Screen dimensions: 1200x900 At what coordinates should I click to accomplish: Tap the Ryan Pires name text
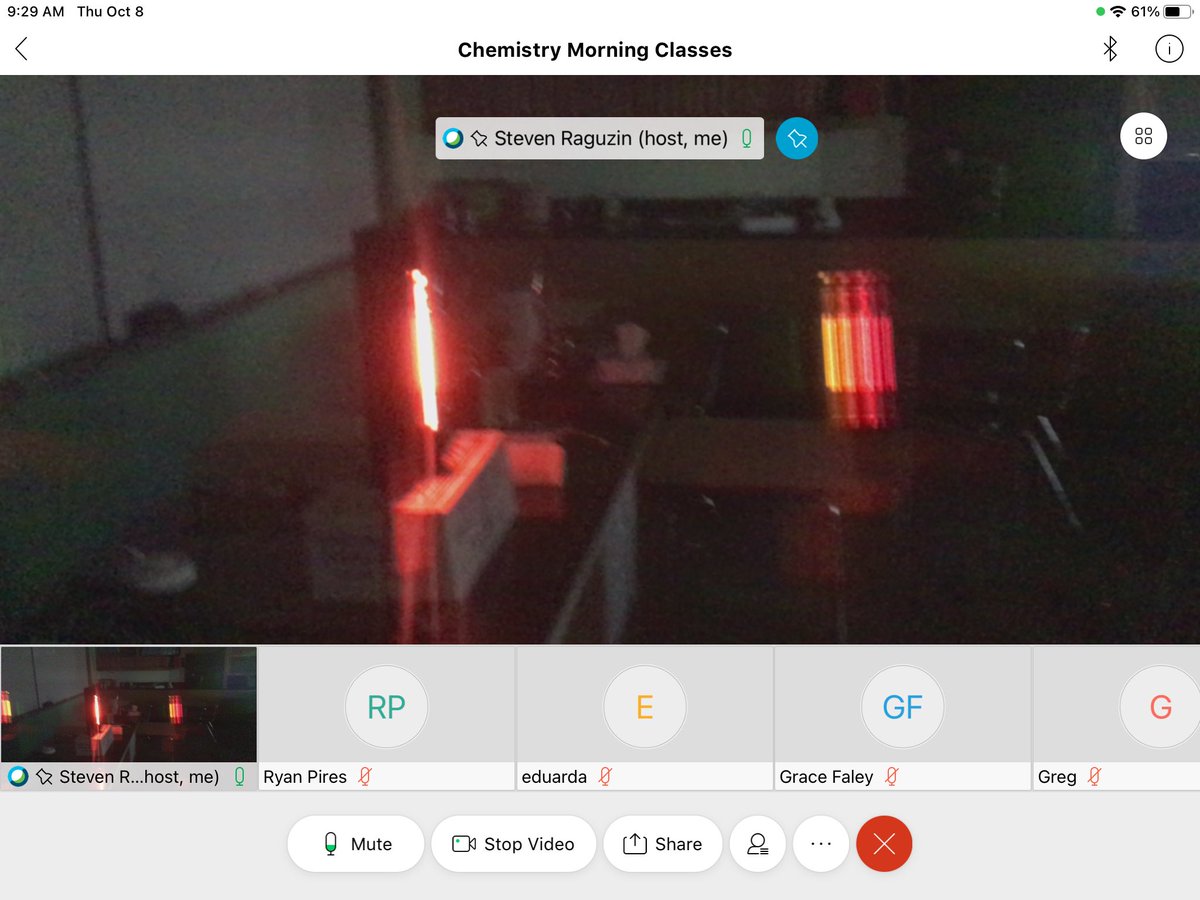tap(305, 776)
